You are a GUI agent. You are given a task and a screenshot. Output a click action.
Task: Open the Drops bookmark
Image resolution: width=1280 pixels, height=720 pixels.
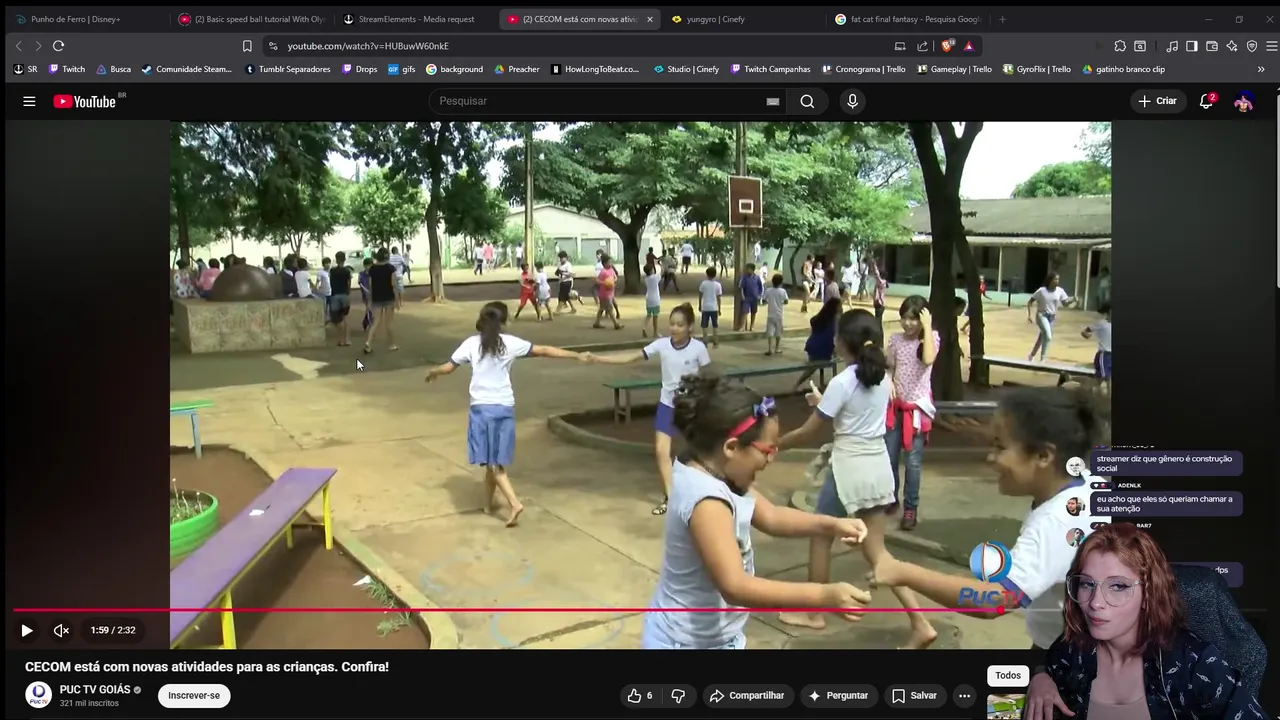[360, 69]
